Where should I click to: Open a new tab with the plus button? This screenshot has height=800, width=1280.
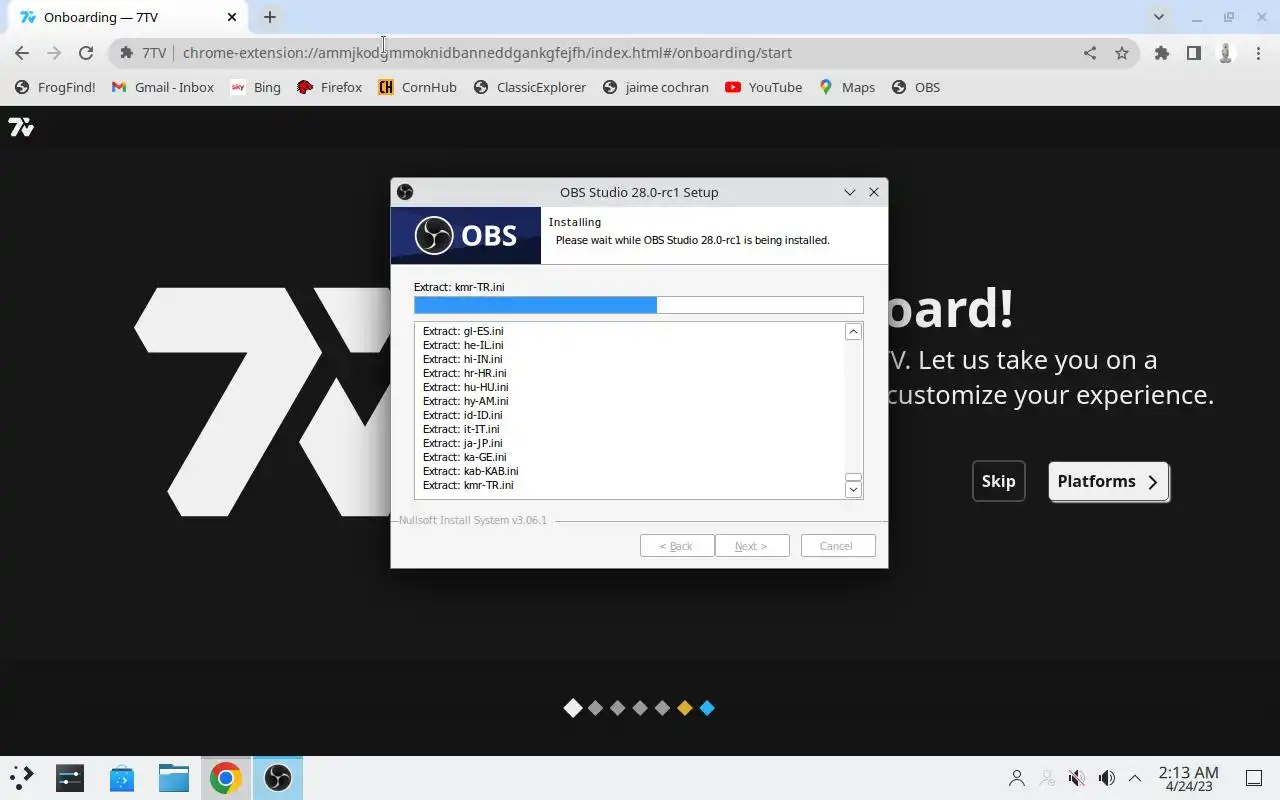click(x=270, y=17)
